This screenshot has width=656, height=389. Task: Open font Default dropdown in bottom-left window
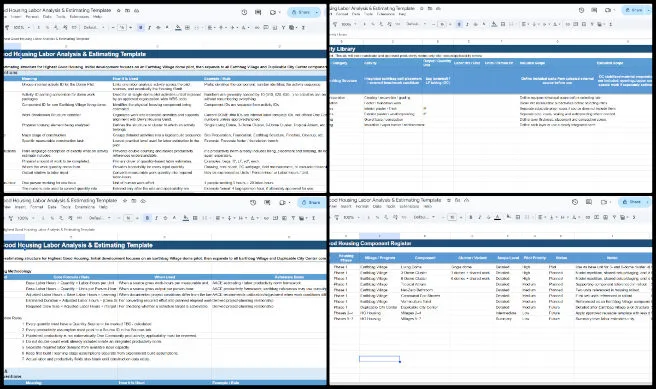pos(100,218)
